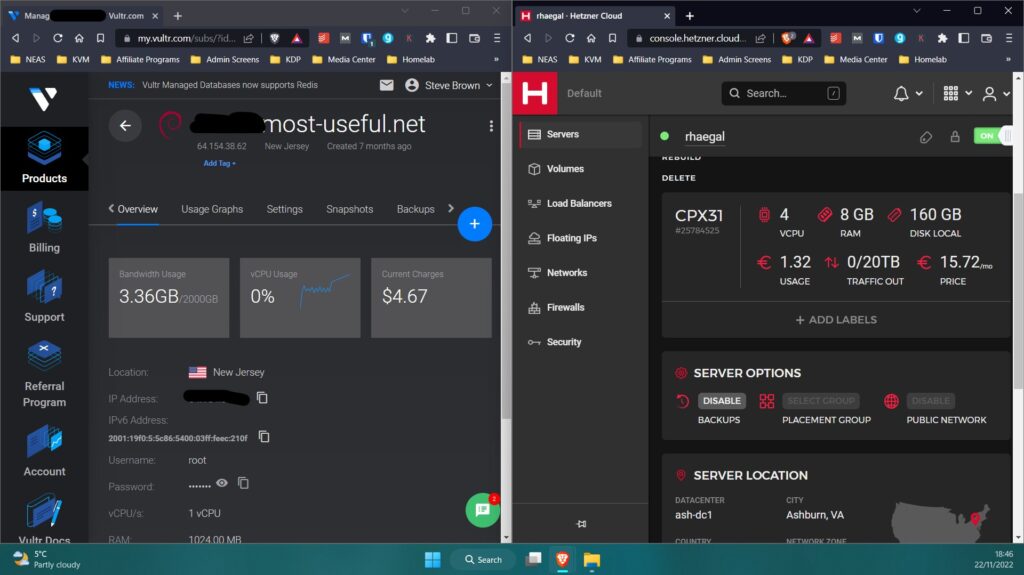The image size is (1024, 575).
Task: Open the Vultr server three-dot menu
Action: point(491,126)
